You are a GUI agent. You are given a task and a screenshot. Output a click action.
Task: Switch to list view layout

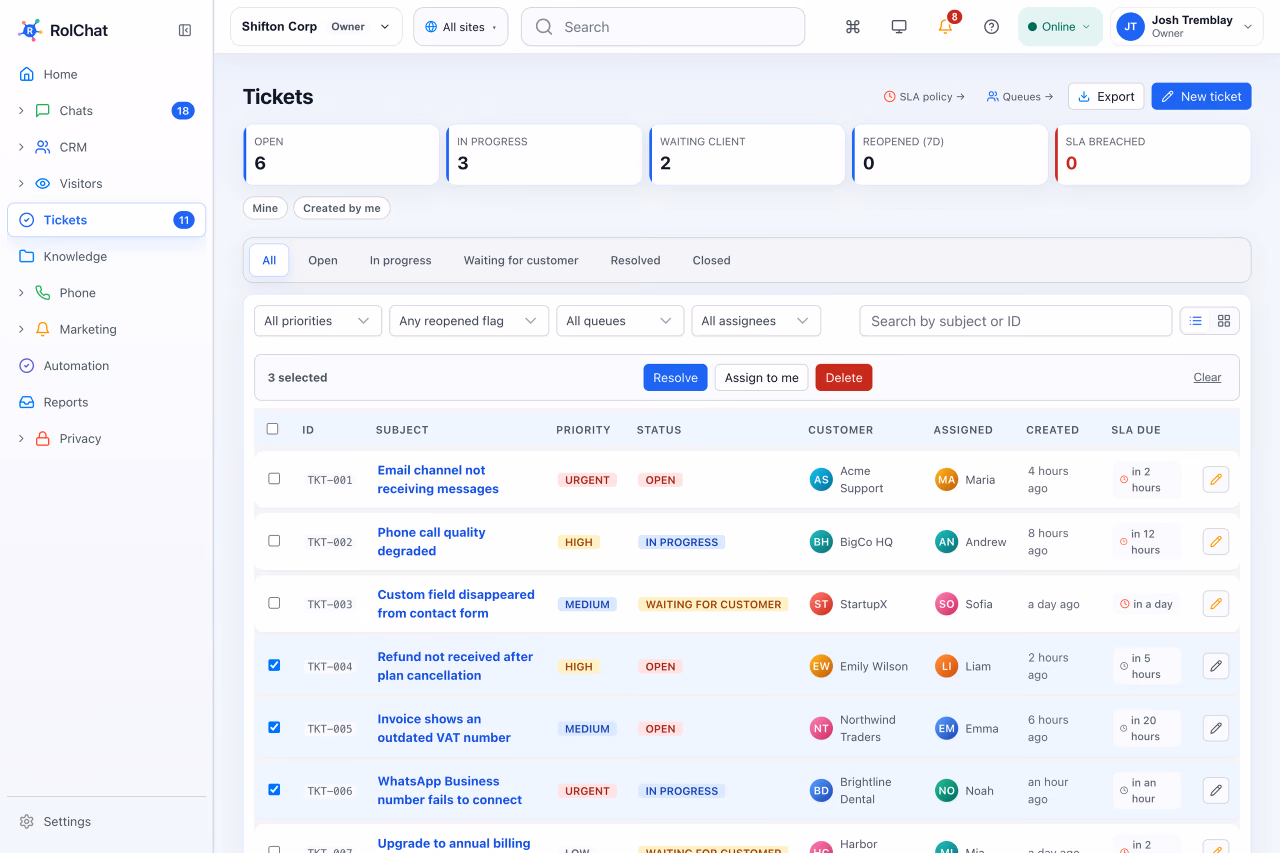[x=1196, y=321]
